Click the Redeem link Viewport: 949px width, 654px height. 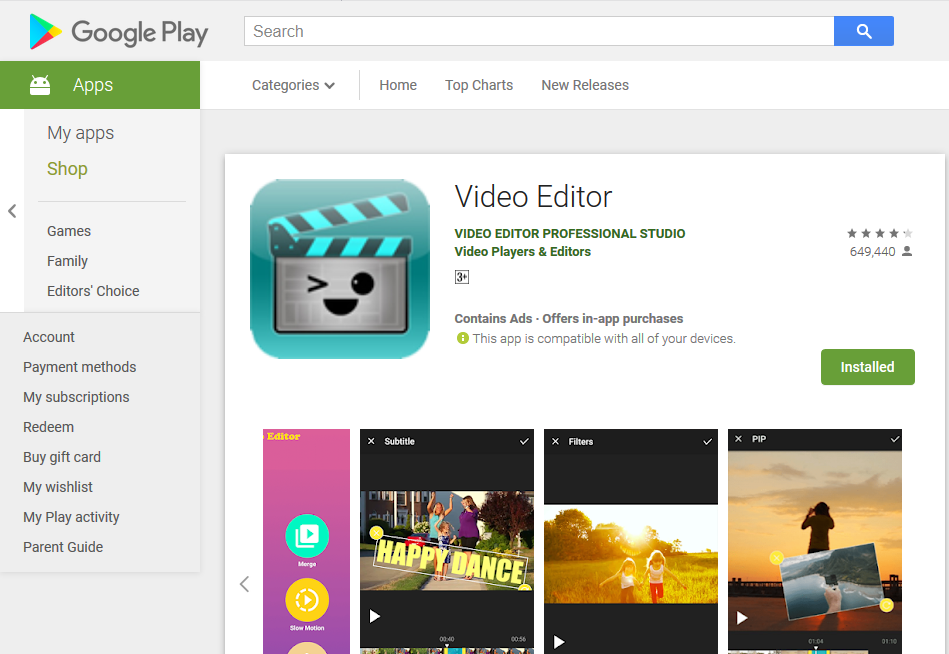tap(48, 427)
